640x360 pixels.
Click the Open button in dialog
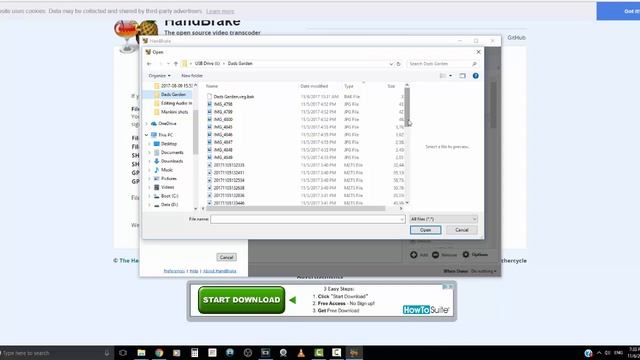pos(425,230)
